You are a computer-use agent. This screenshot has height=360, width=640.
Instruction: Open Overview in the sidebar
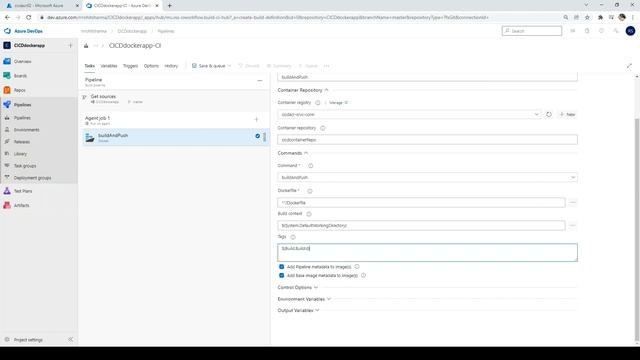pyautogui.click(x=22, y=61)
